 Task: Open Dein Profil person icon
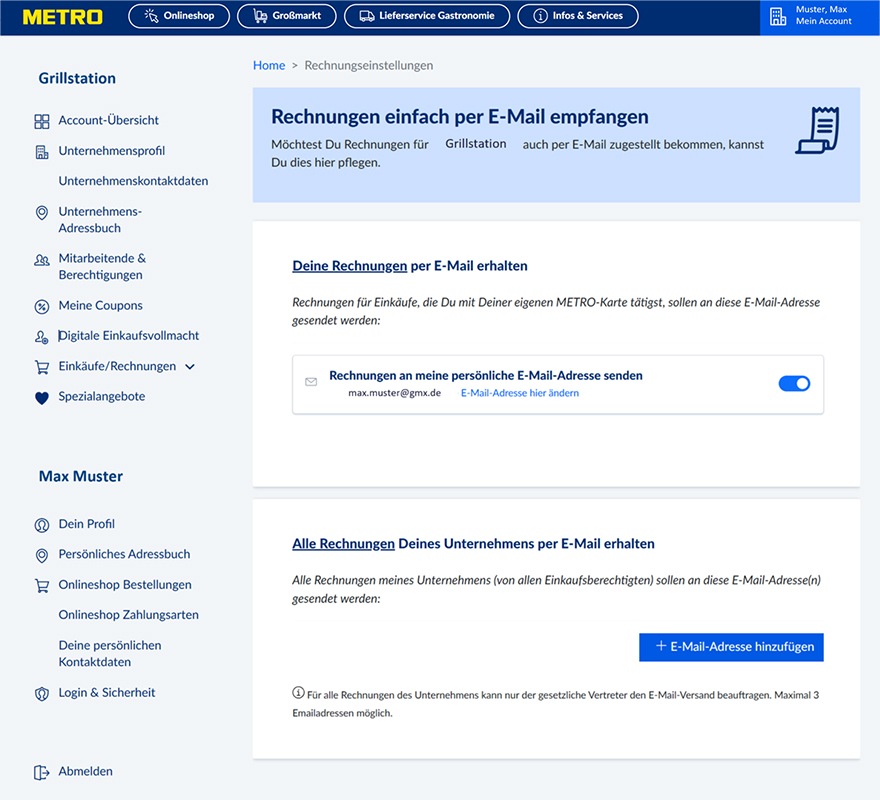(41, 524)
